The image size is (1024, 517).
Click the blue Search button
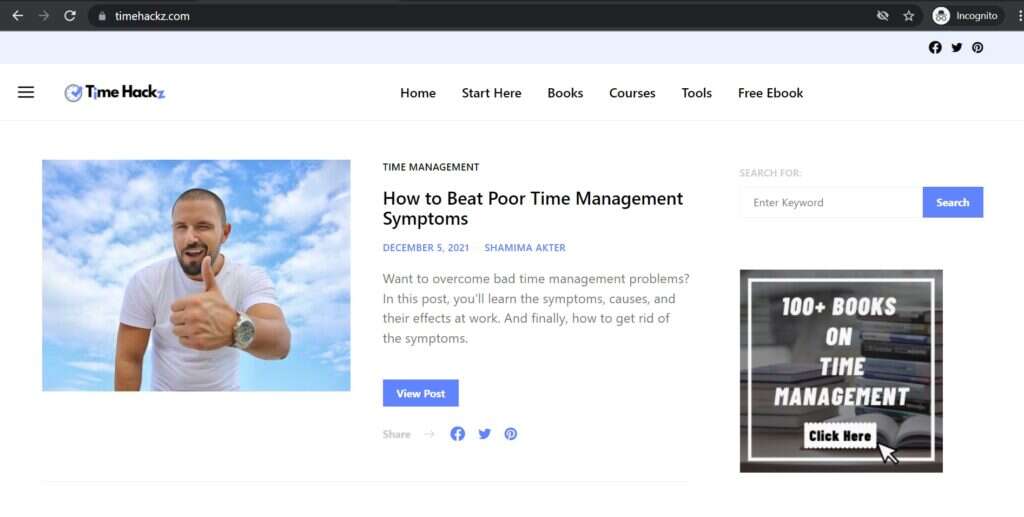[x=952, y=202]
